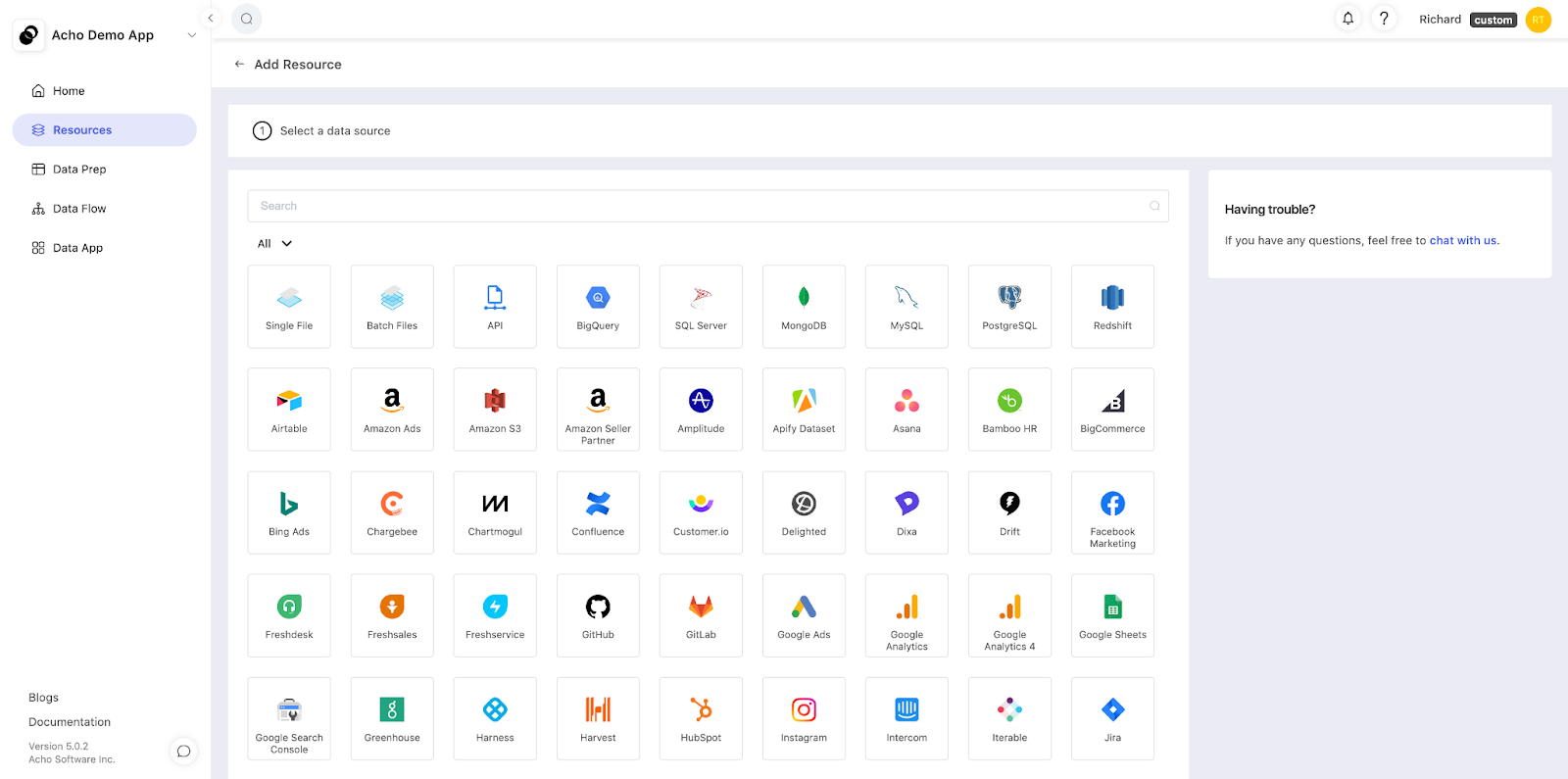Choose the Redshift data source
This screenshot has width=1568, height=779.
(x=1112, y=307)
